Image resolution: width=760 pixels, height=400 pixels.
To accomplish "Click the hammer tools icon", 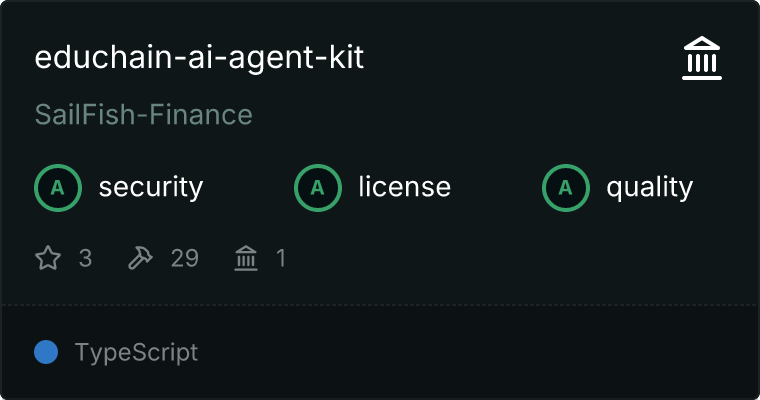I will [x=140, y=259].
